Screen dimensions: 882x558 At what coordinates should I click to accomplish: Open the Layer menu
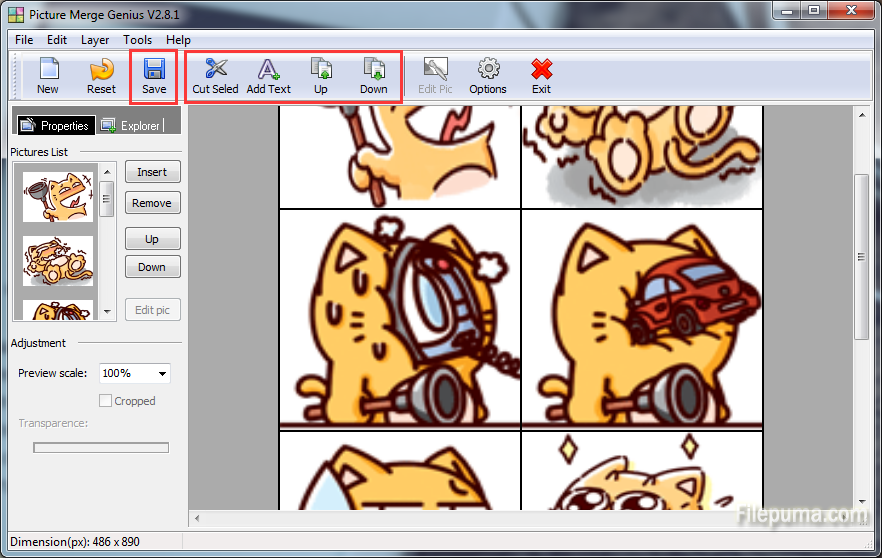pos(95,40)
